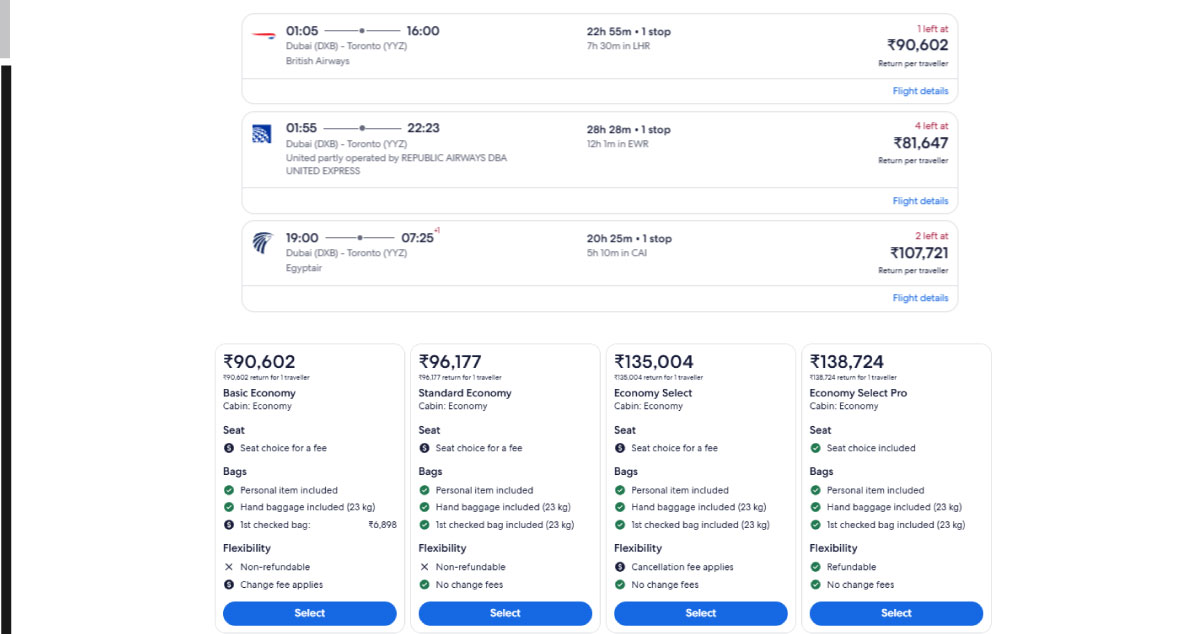Select the Standard Economy fare

505,613
